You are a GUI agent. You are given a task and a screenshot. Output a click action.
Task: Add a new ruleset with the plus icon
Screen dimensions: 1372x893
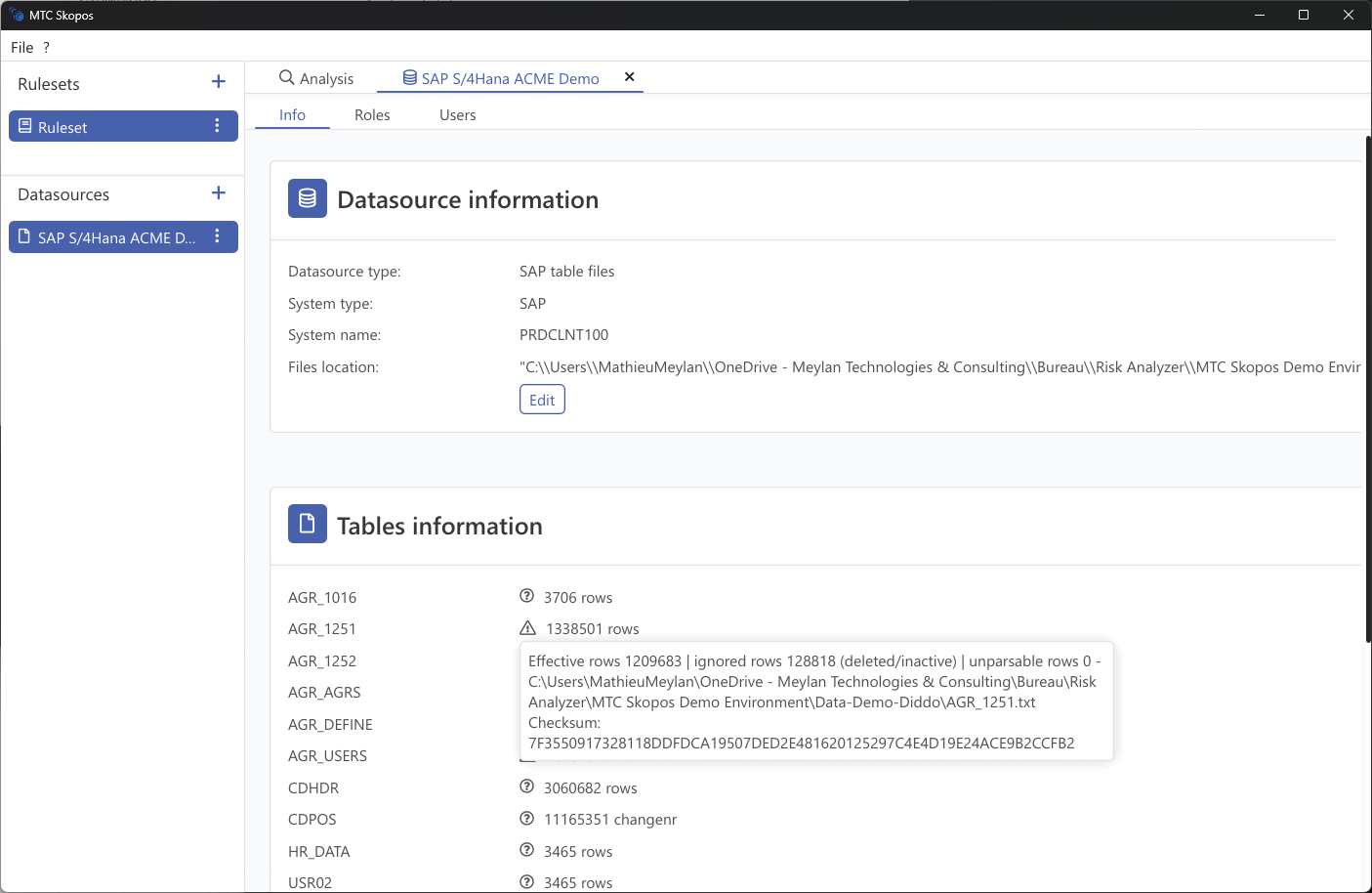[218, 82]
